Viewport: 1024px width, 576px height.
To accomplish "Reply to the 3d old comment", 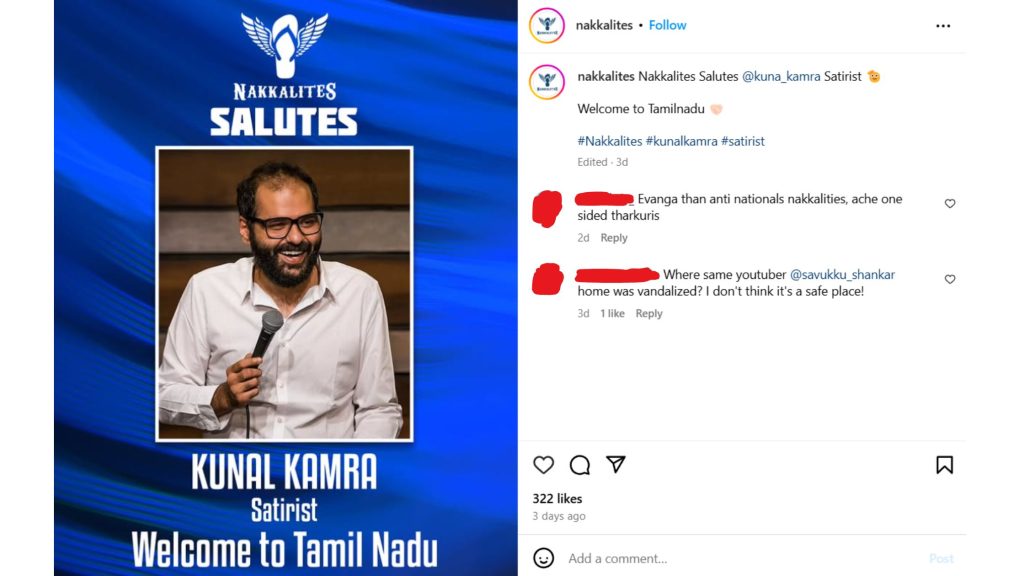I will [649, 313].
